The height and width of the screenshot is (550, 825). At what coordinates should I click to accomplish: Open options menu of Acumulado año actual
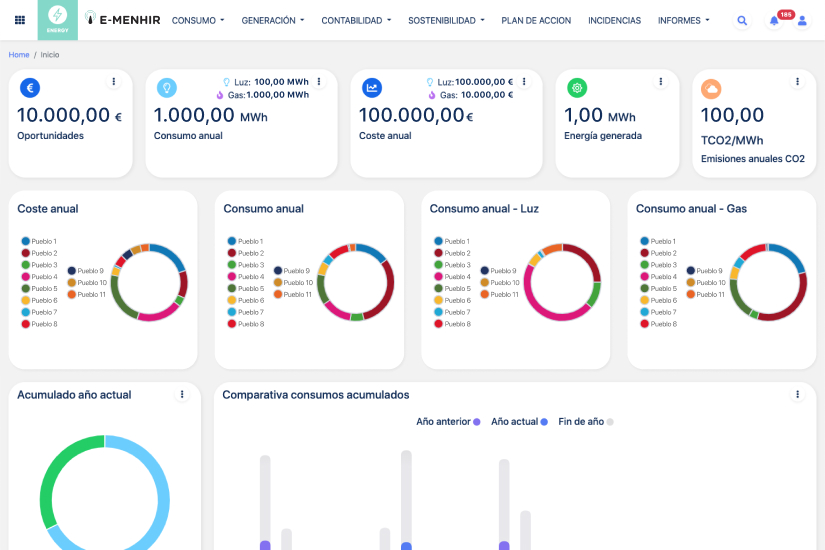pyautogui.click(x=182, y=394)
